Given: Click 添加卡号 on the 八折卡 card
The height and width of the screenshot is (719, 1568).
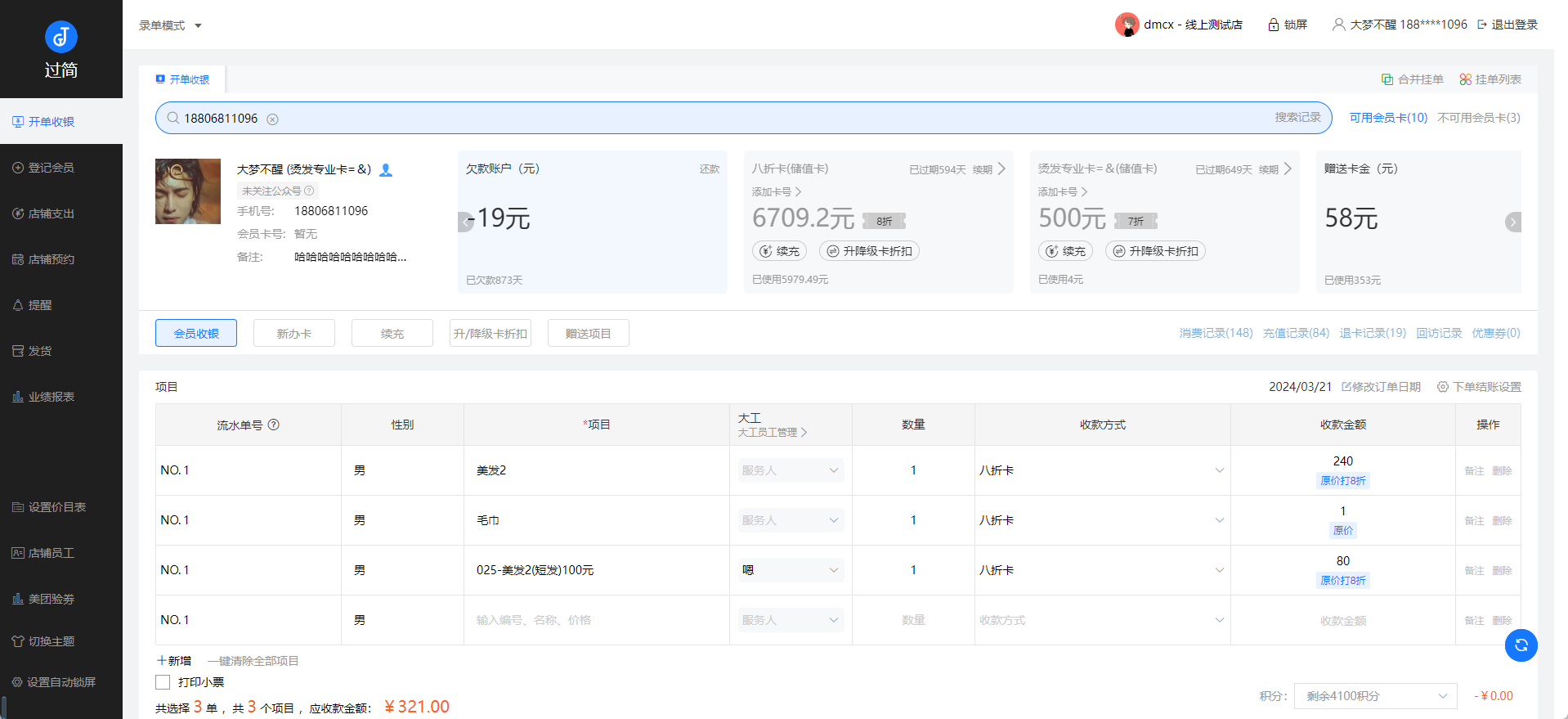Looking at the screenshot, I should click(777, 191).
